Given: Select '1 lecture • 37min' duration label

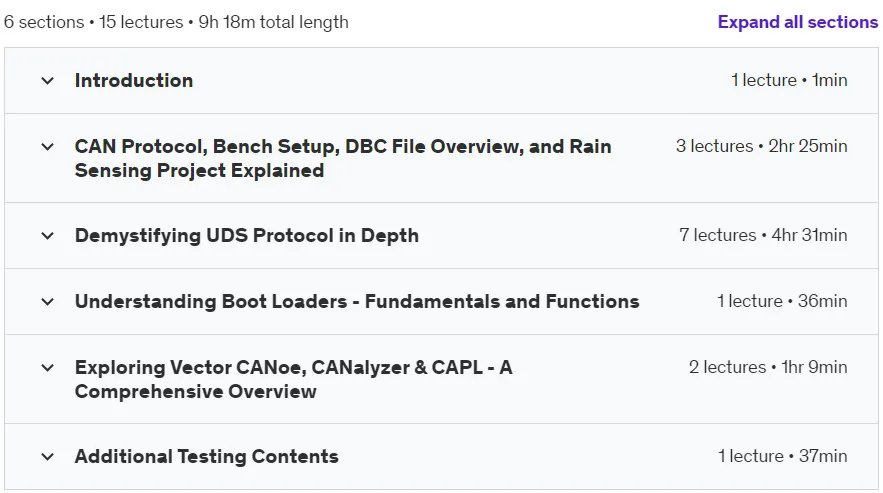Looking at the screenshot, I should tap(782, 456).
